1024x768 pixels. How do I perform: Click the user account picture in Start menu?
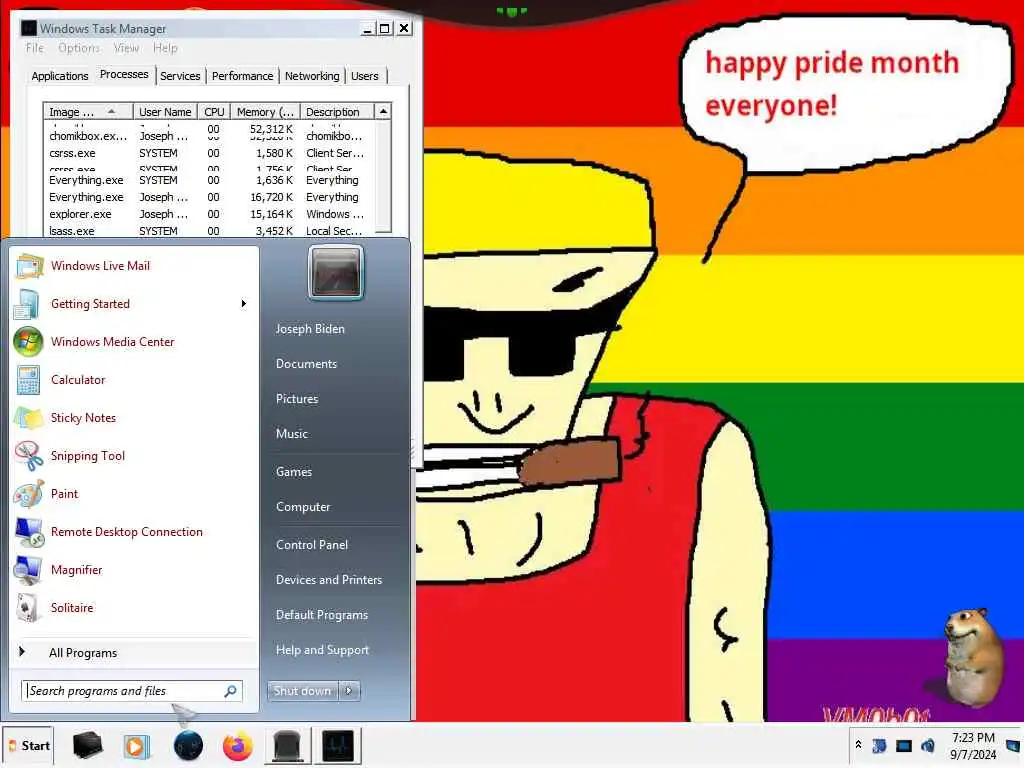click(336, 272)
